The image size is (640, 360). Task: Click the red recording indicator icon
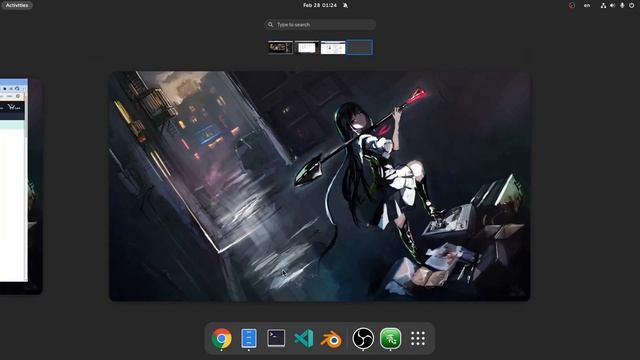[571, 5]
